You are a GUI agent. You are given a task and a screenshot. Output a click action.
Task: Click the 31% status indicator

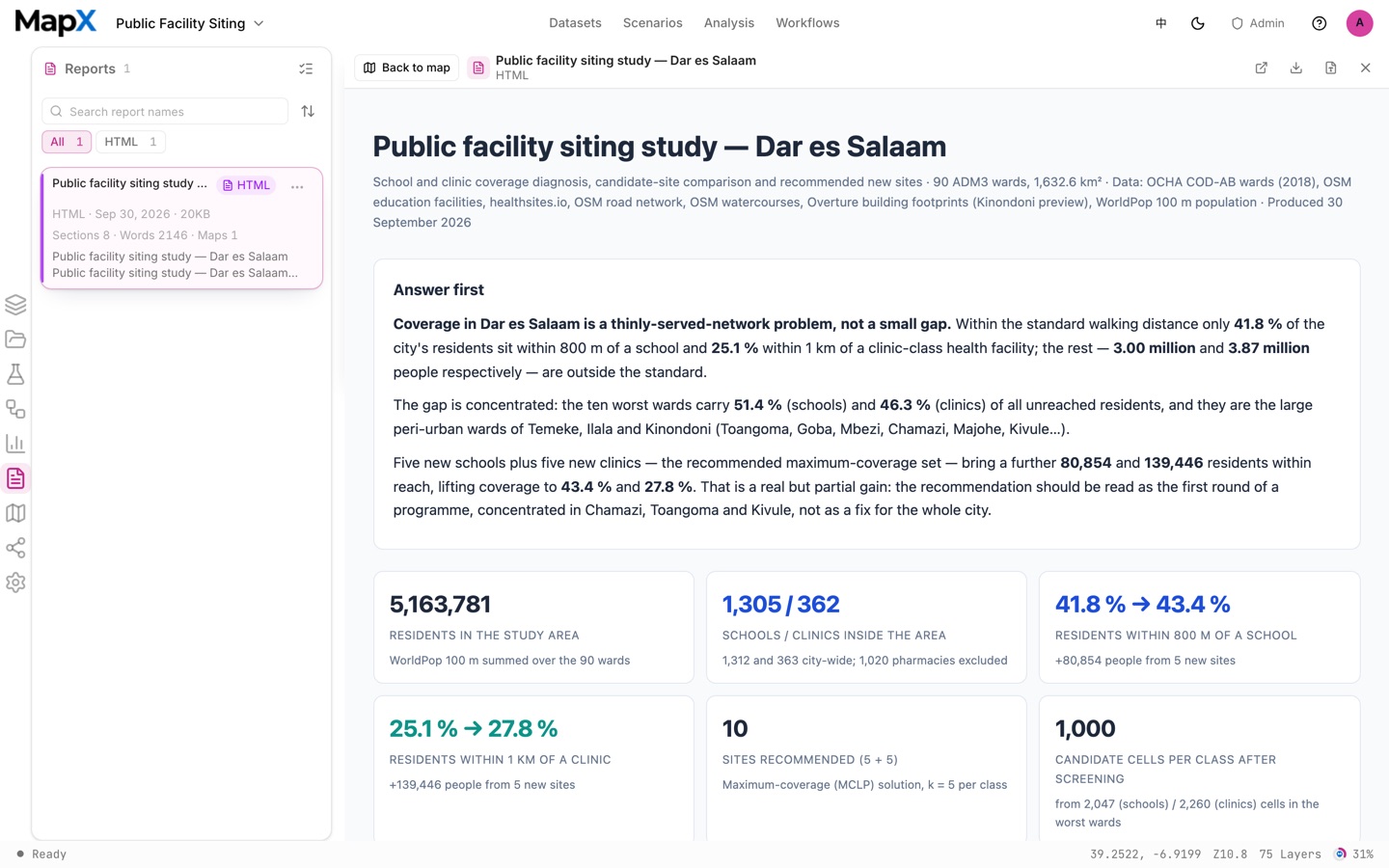[x=1354, y=854]
